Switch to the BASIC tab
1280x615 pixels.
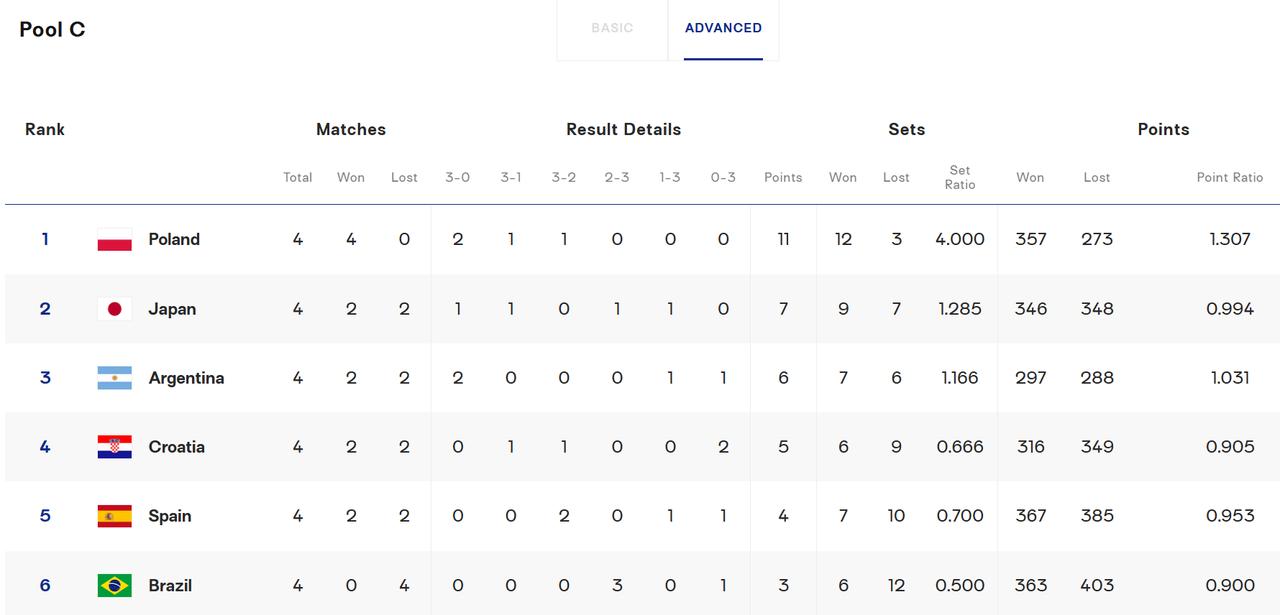(612, 28)
